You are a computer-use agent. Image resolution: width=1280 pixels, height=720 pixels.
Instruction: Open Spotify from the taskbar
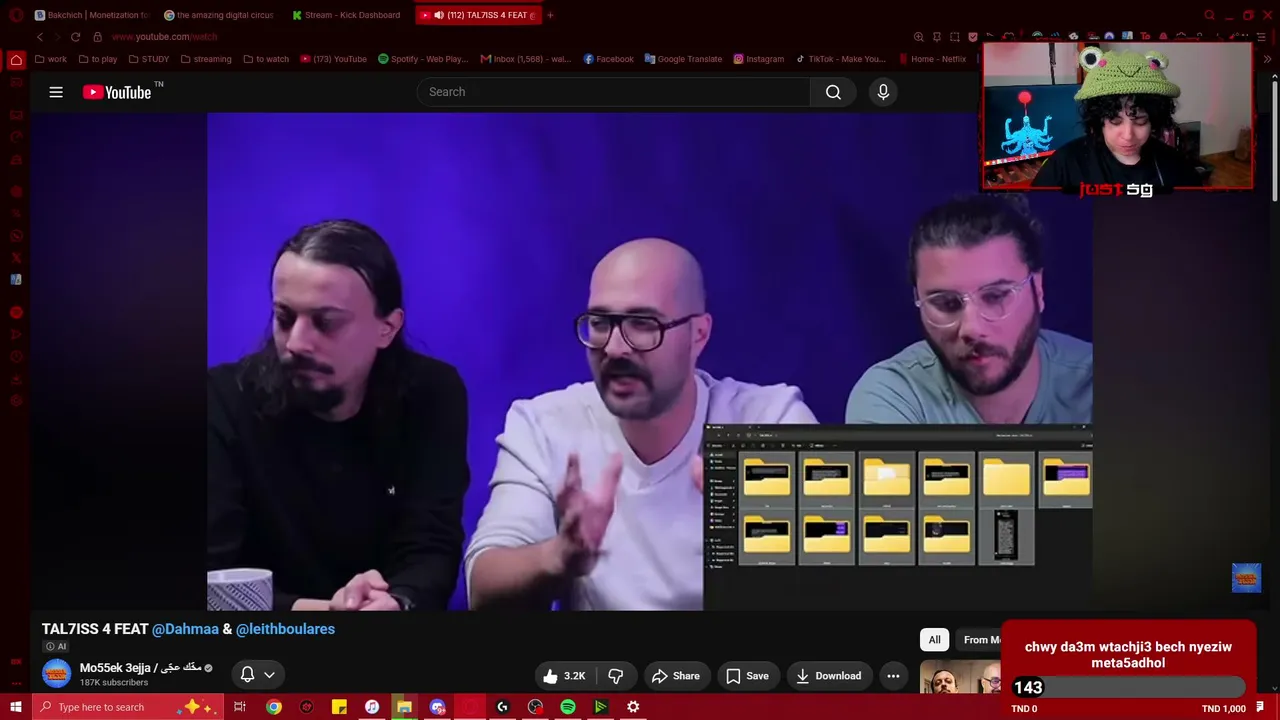[x=568, y=707]
